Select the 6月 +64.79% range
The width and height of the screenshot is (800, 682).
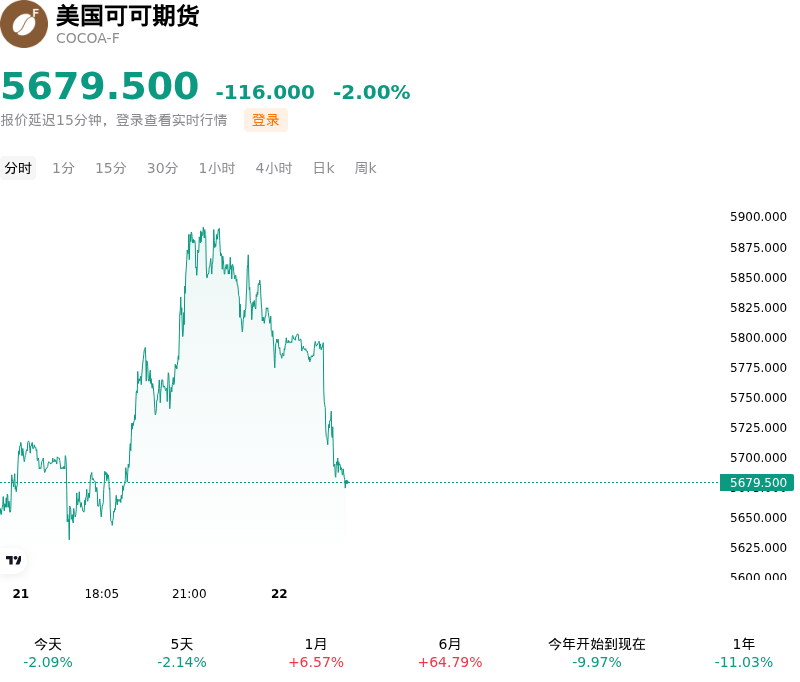tap(449, 653)
